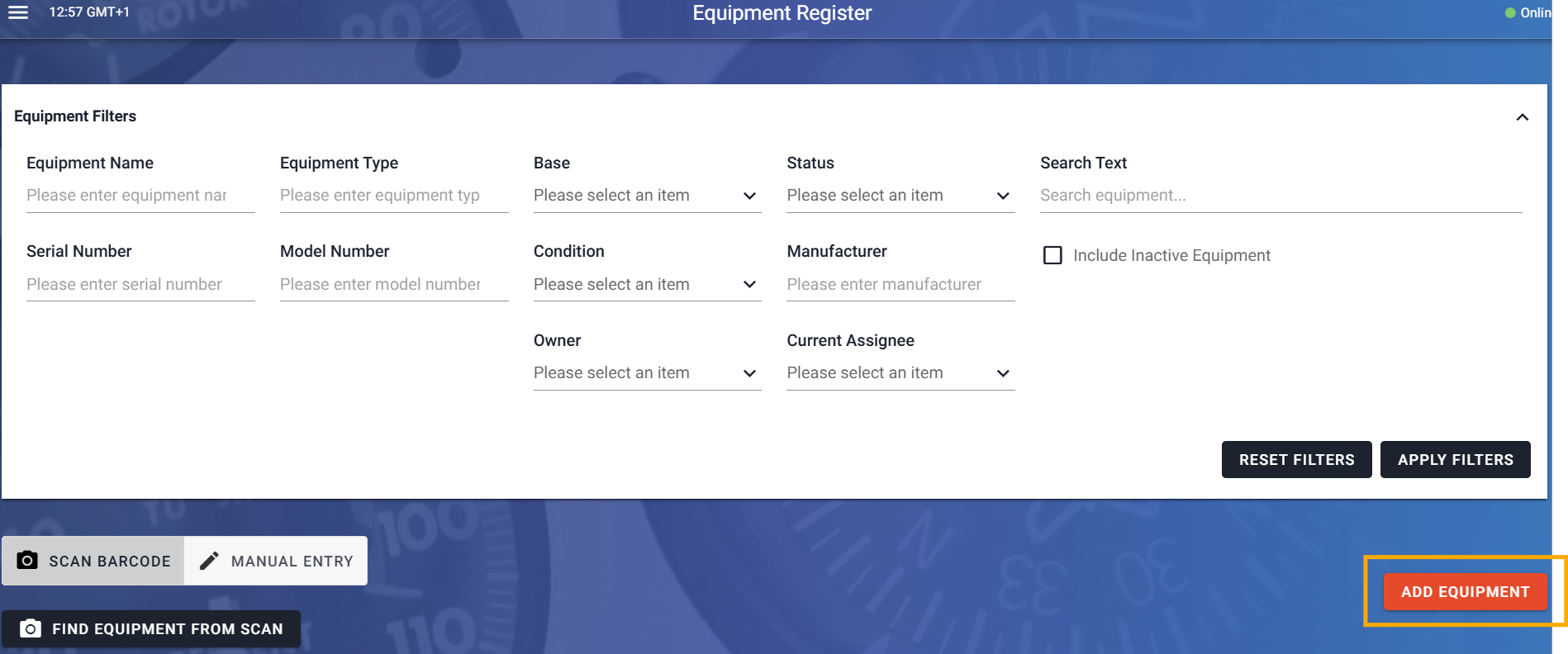Image resolution: width=1568 pixels, height=654 pixels.
Task: Switch to the Scan Barcode tab
Action: pyautogui.click(x=93, y=561)
